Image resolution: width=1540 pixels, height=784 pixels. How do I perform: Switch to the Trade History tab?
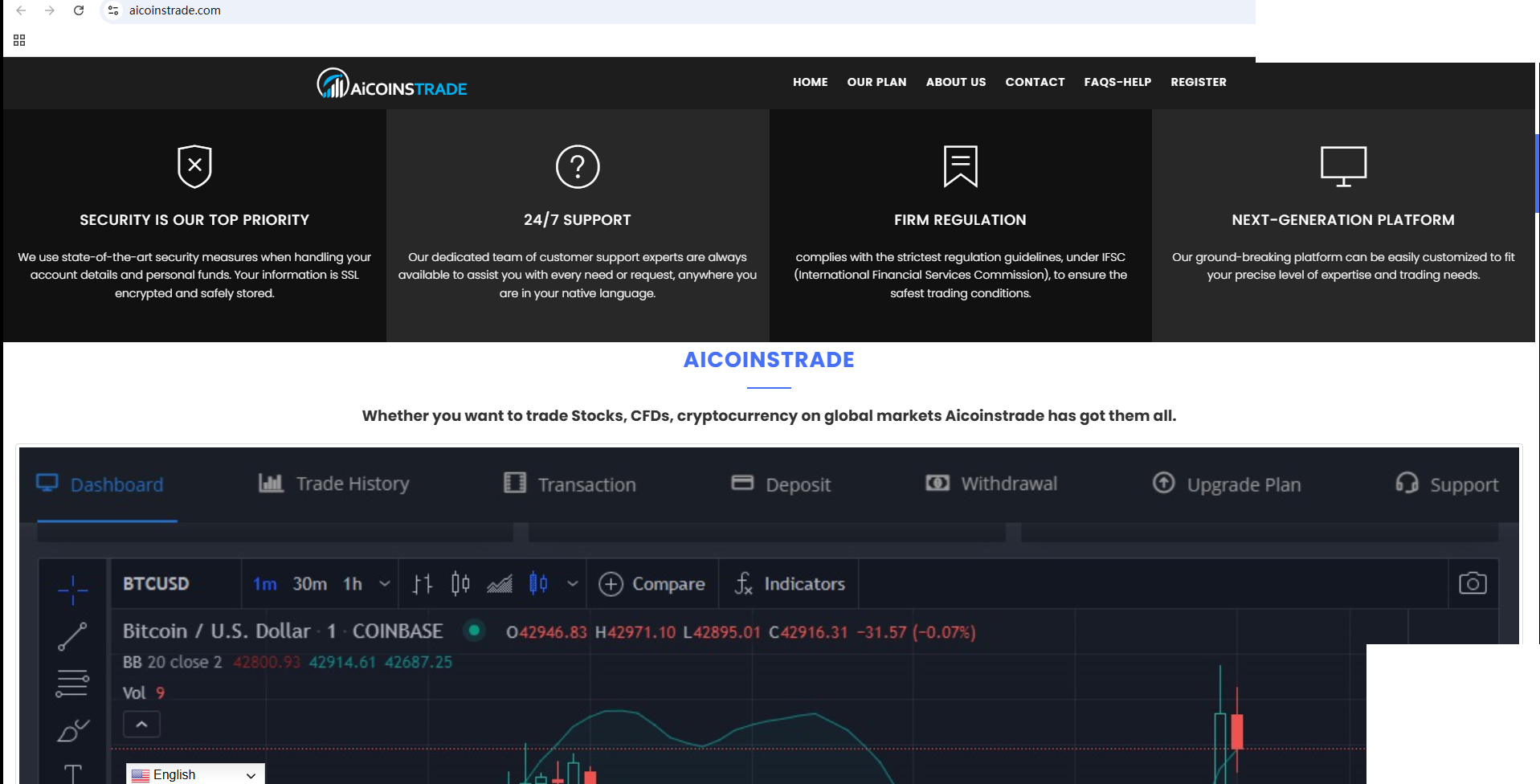click(x=333, y=484)
